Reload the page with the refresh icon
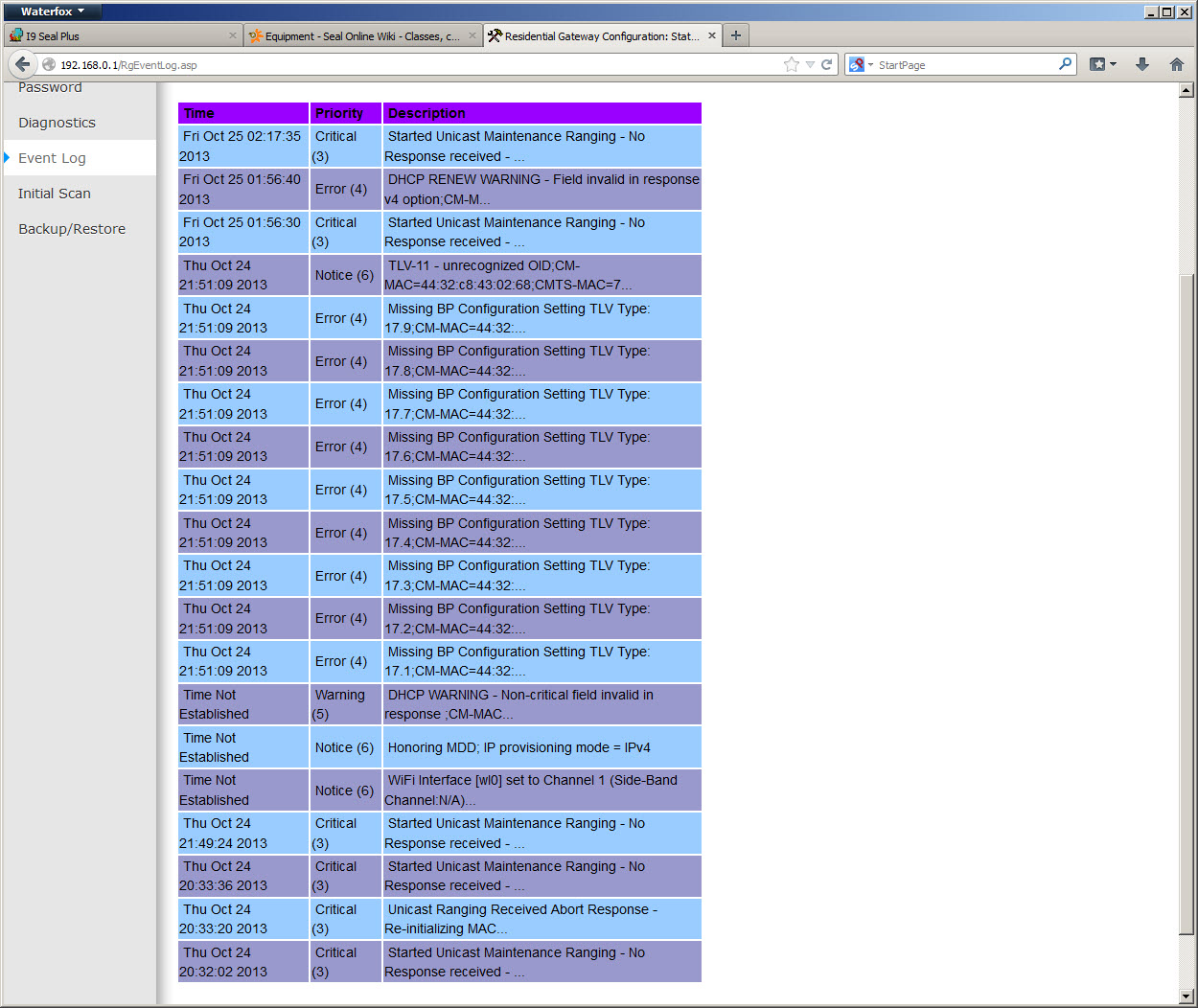The width and height of the screenshot is (1198, 1008). [826, 64]
